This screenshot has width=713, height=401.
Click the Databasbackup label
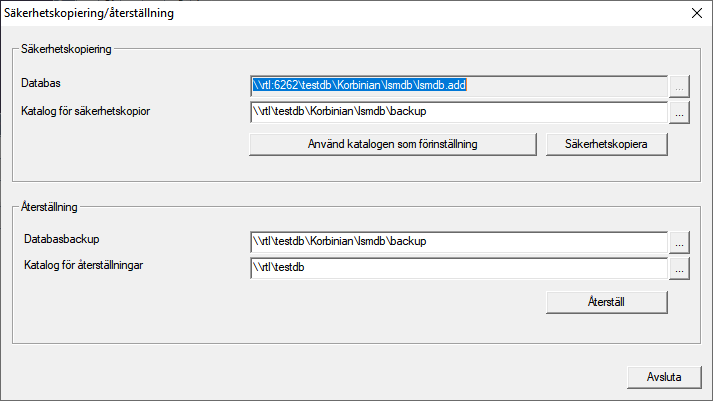coord(67,239)
